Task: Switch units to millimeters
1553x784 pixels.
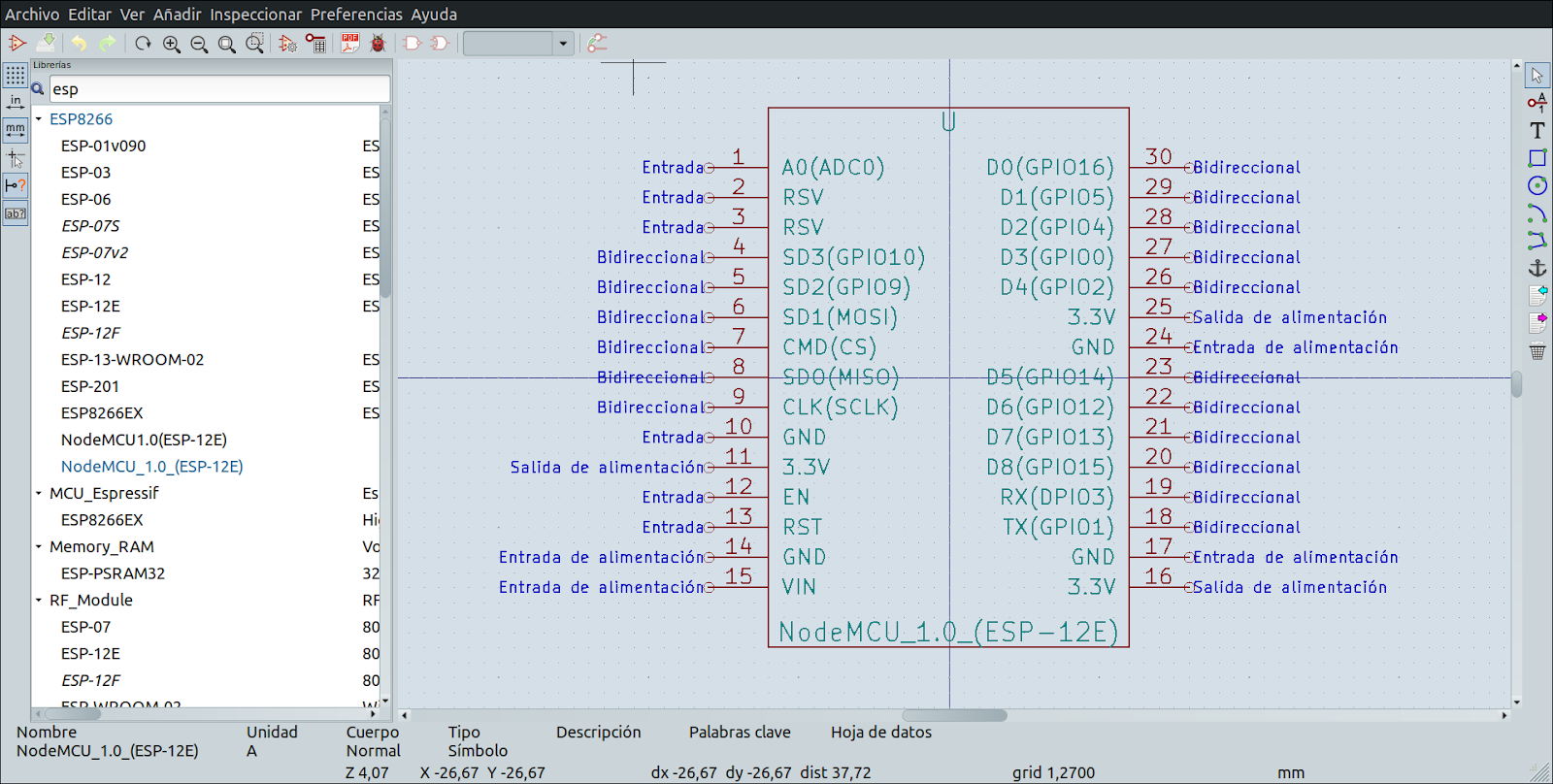Action: 16,130
